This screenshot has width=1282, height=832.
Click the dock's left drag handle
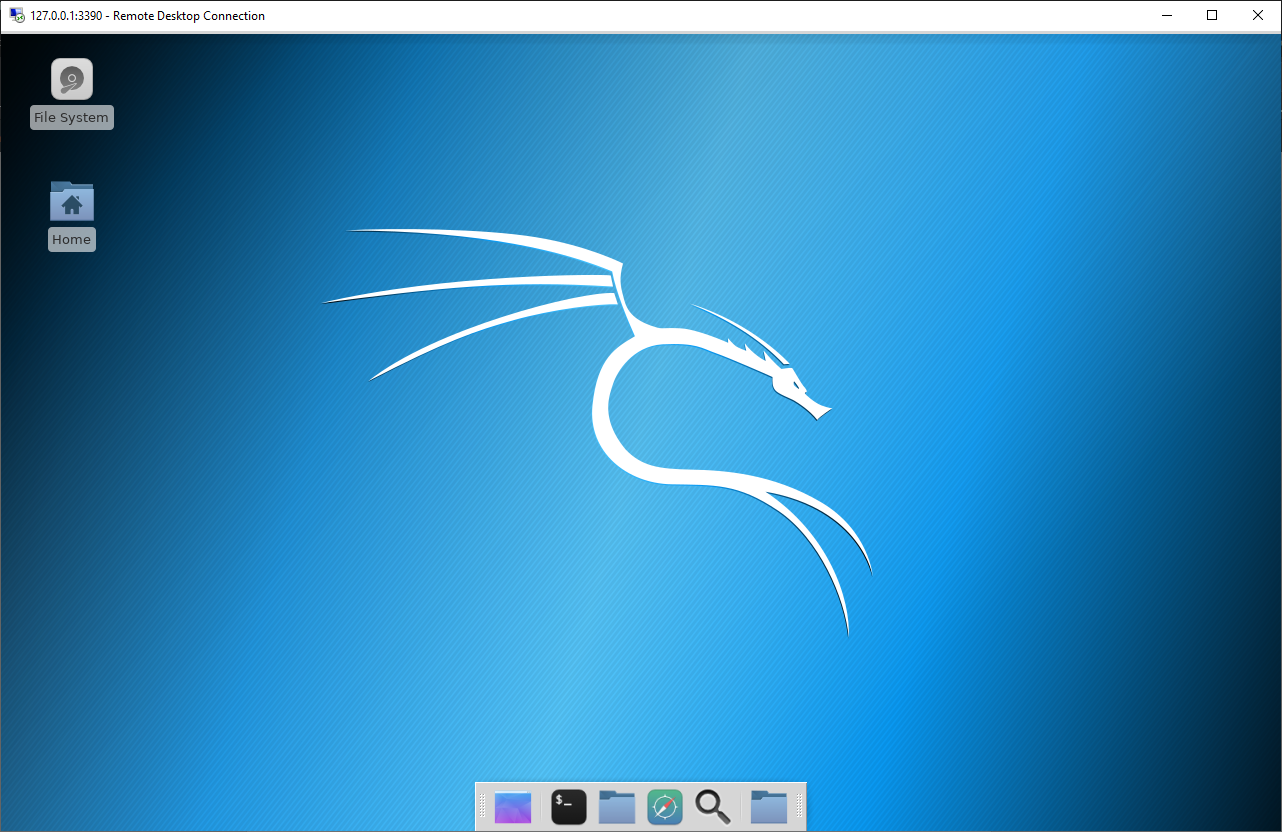484,806
